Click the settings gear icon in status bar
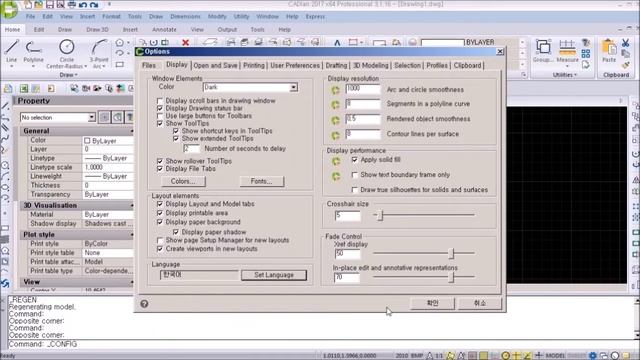 click(593, 356)
